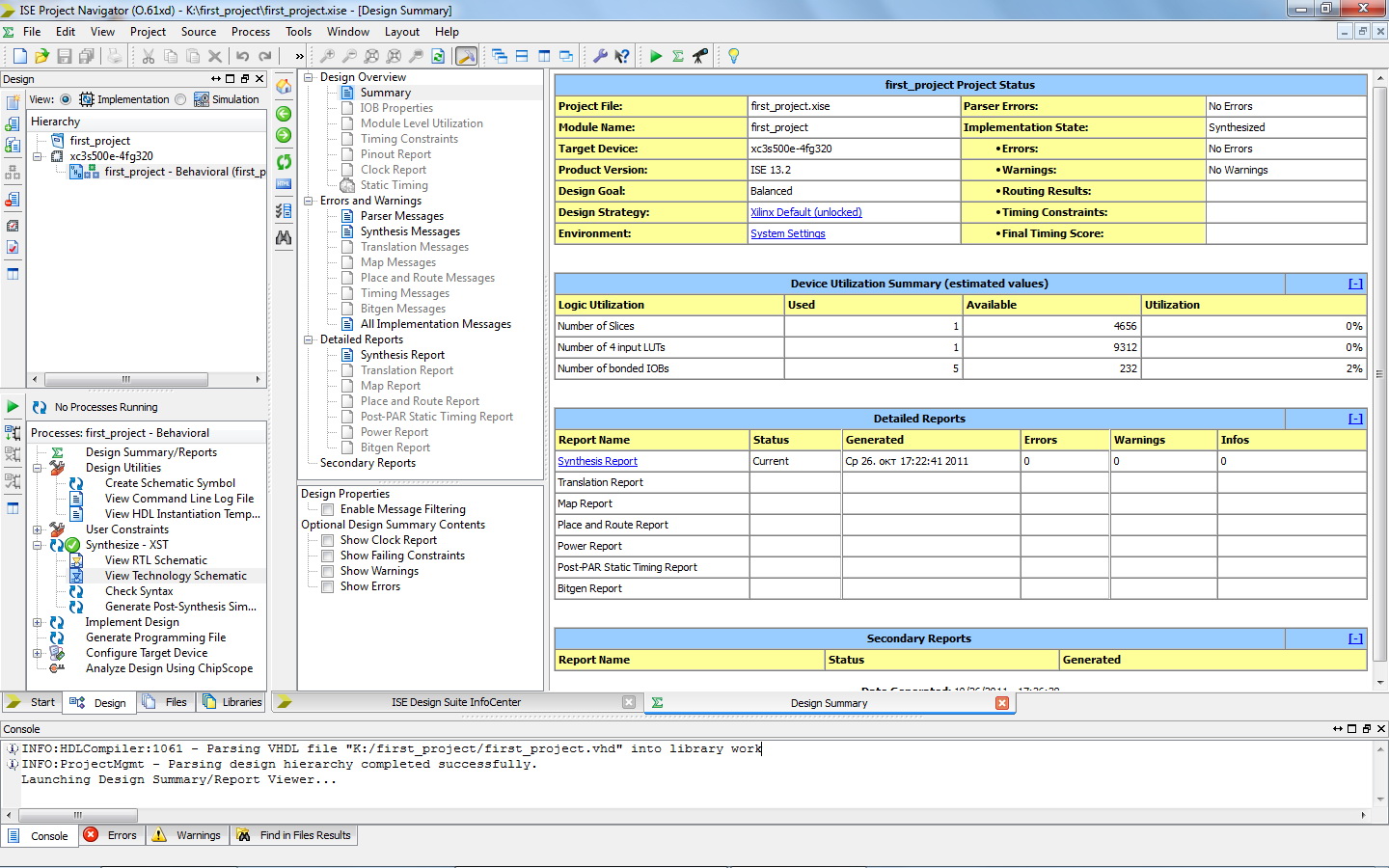Collapse the Device Utilization Summary section
The height and width of the screenshot is (868, 1389).
click(x=1355, y=284)
